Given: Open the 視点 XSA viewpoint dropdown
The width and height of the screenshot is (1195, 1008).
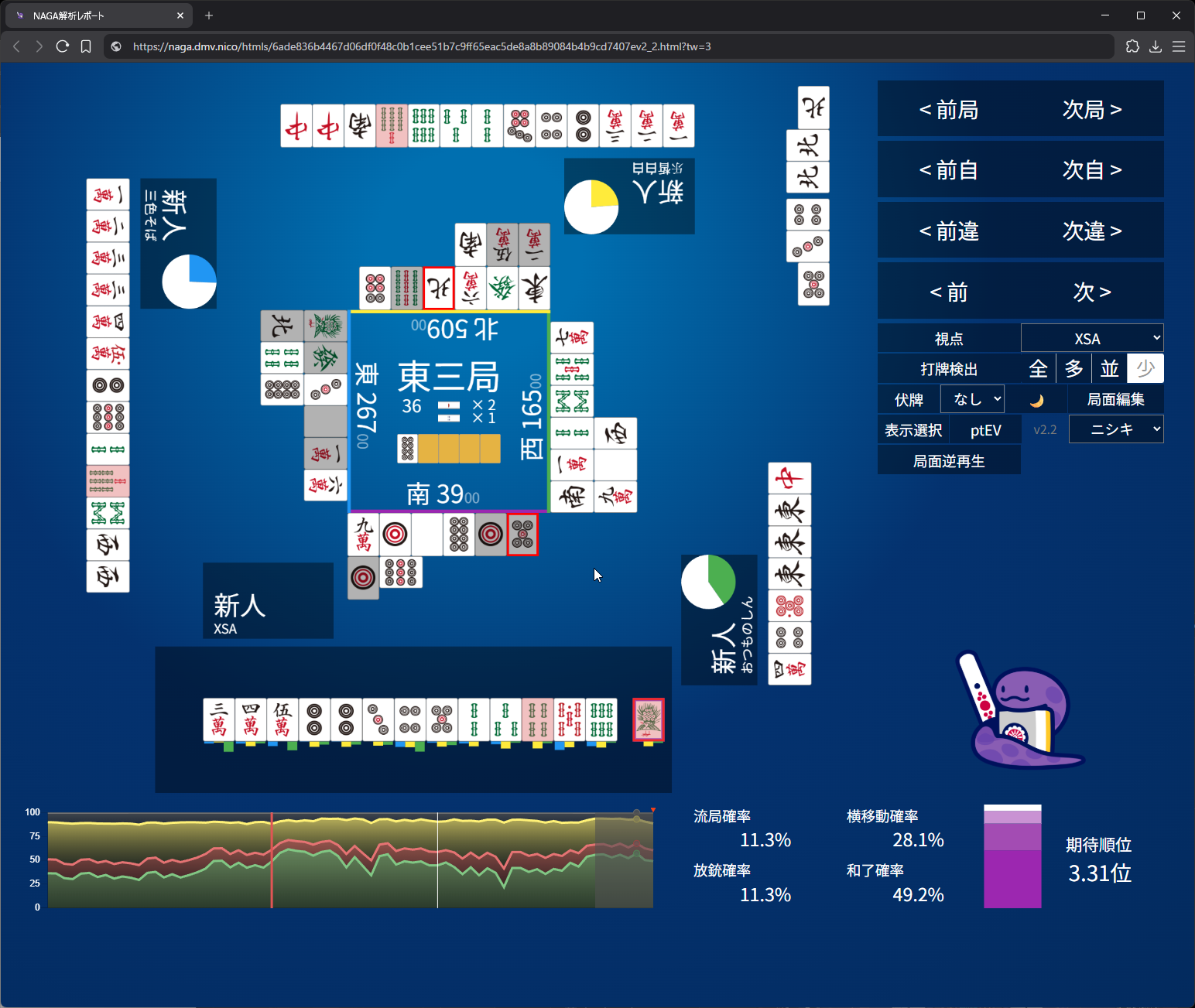Looking at the screenshot, I should click(1091, 339).
